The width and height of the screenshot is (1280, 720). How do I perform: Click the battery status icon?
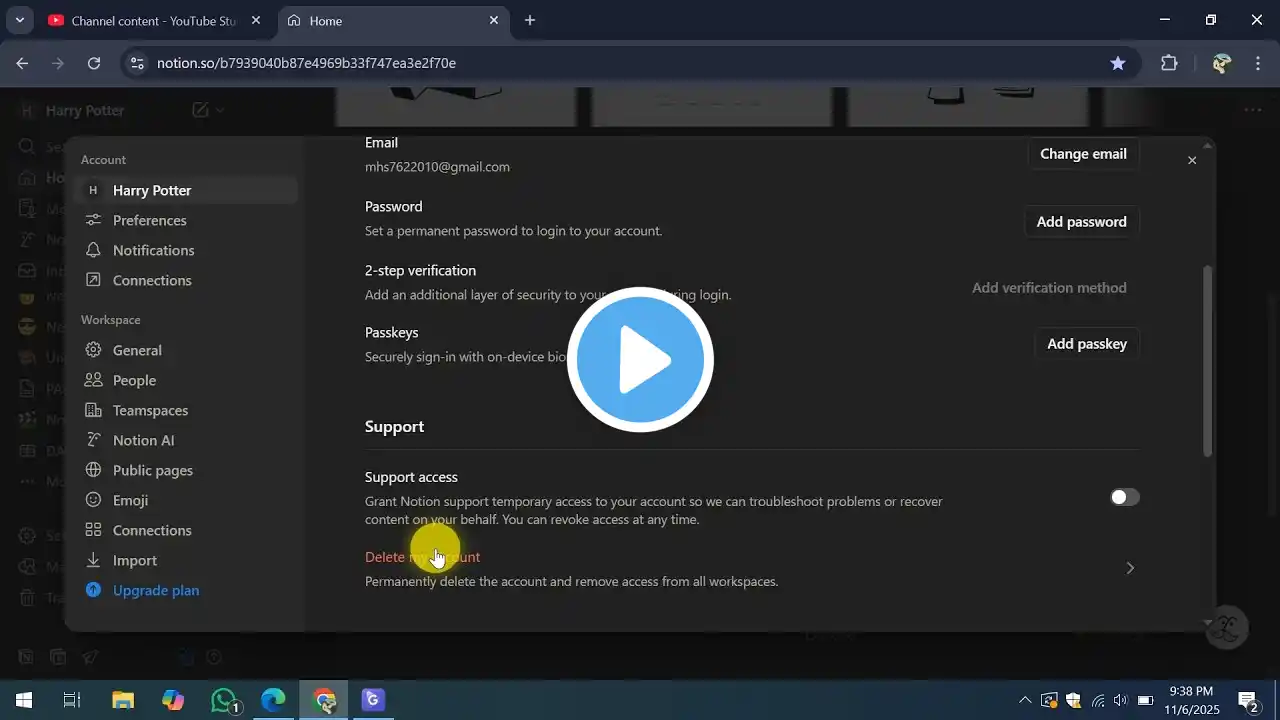[1146, 700]
